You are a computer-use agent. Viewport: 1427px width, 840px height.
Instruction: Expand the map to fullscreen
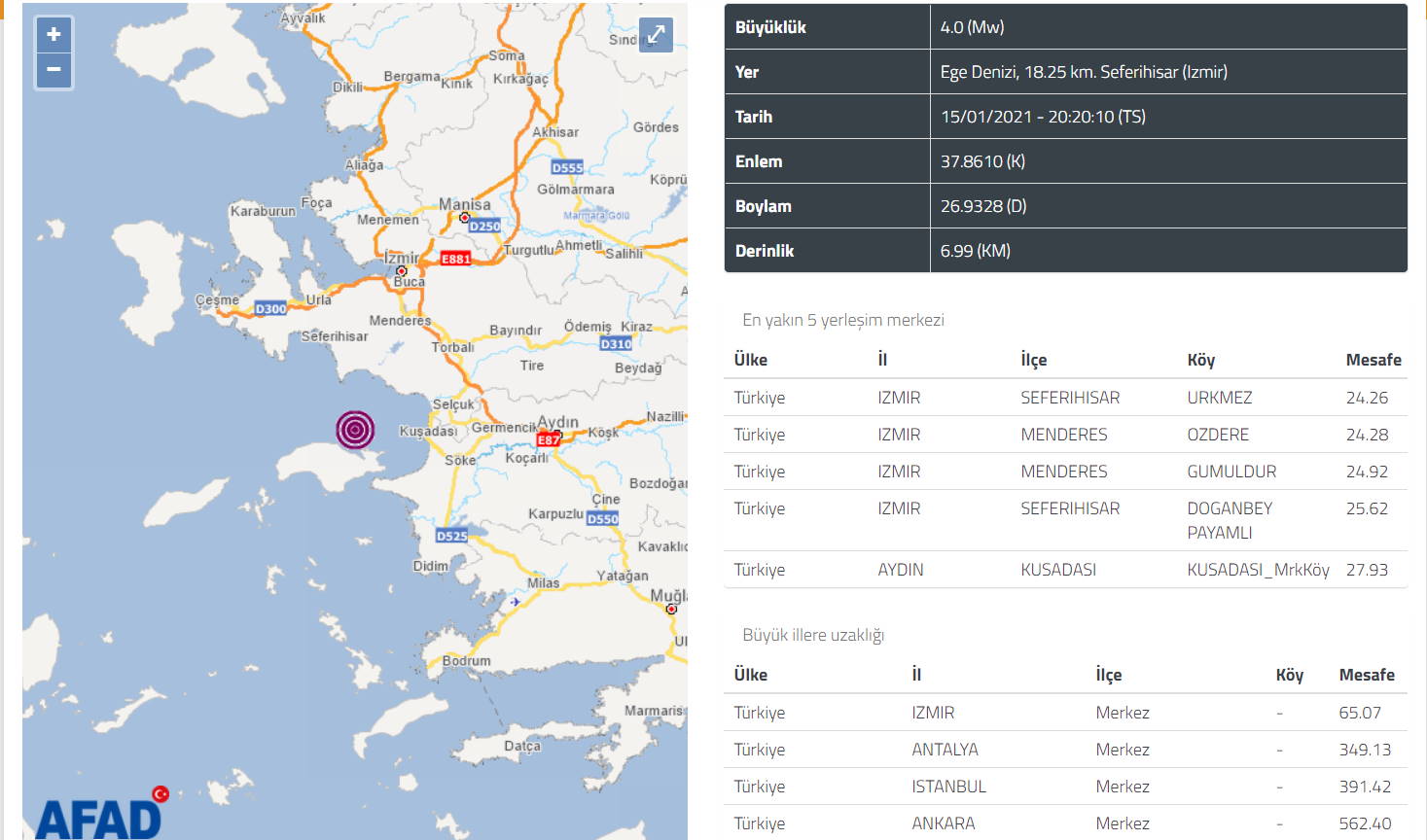point(656,35)
